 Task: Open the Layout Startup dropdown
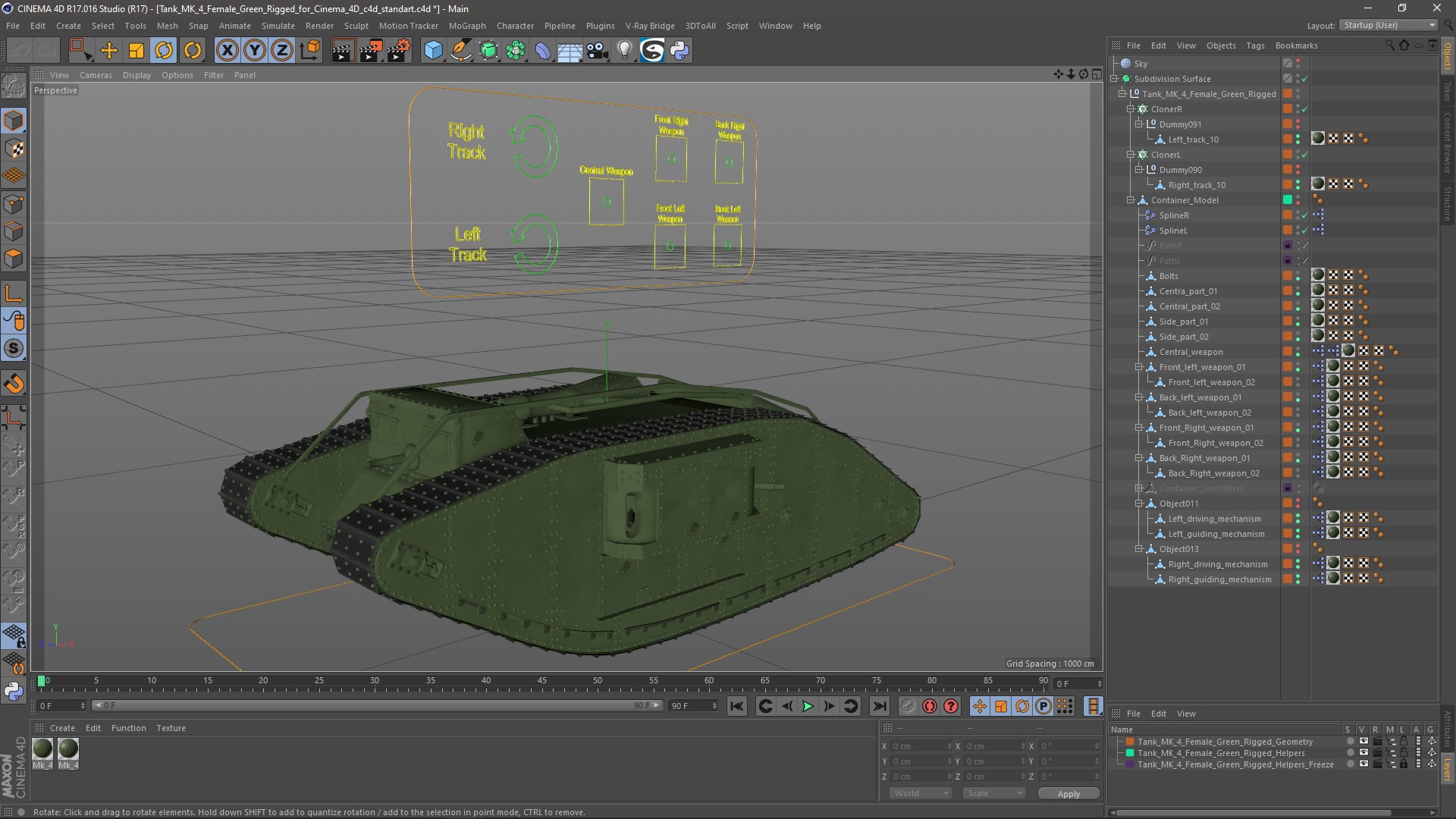click(1389, 25)
